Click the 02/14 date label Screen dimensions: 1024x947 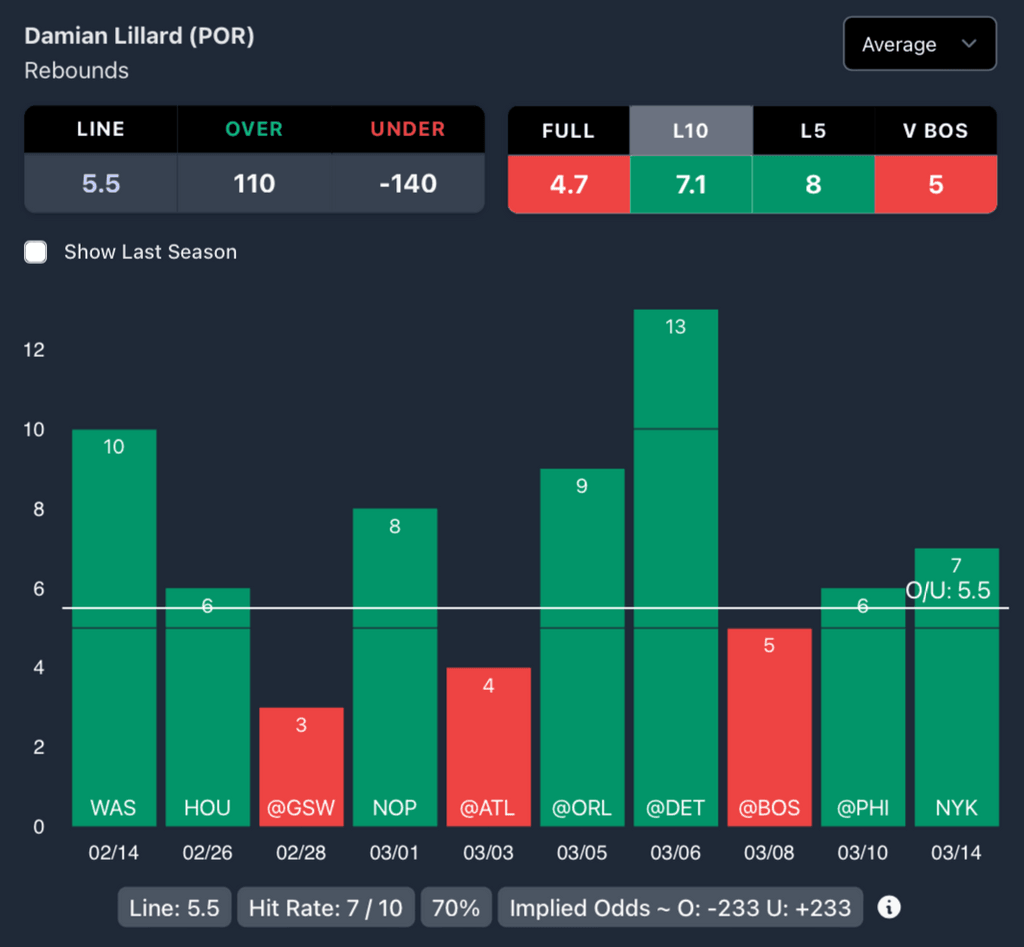[x=114, y=852]
